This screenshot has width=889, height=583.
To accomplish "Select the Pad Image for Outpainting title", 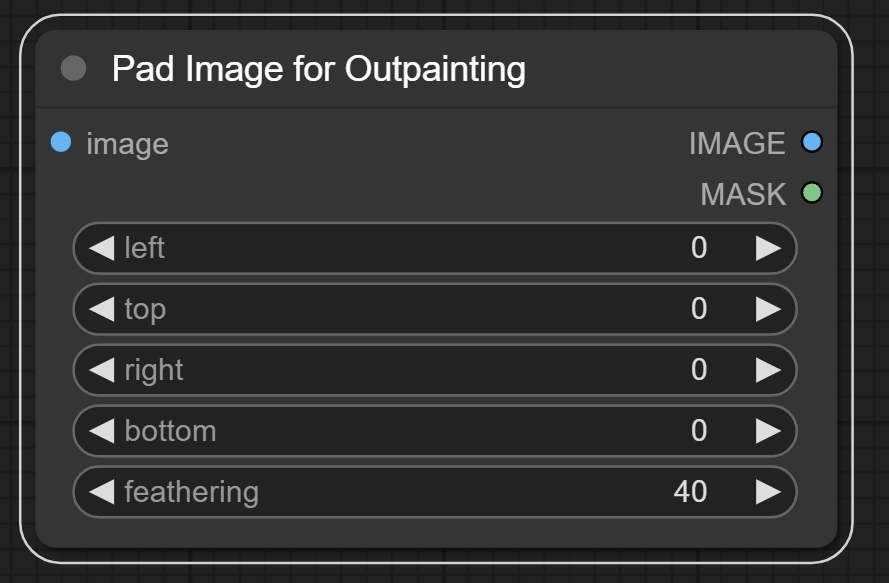I will 318,69.
